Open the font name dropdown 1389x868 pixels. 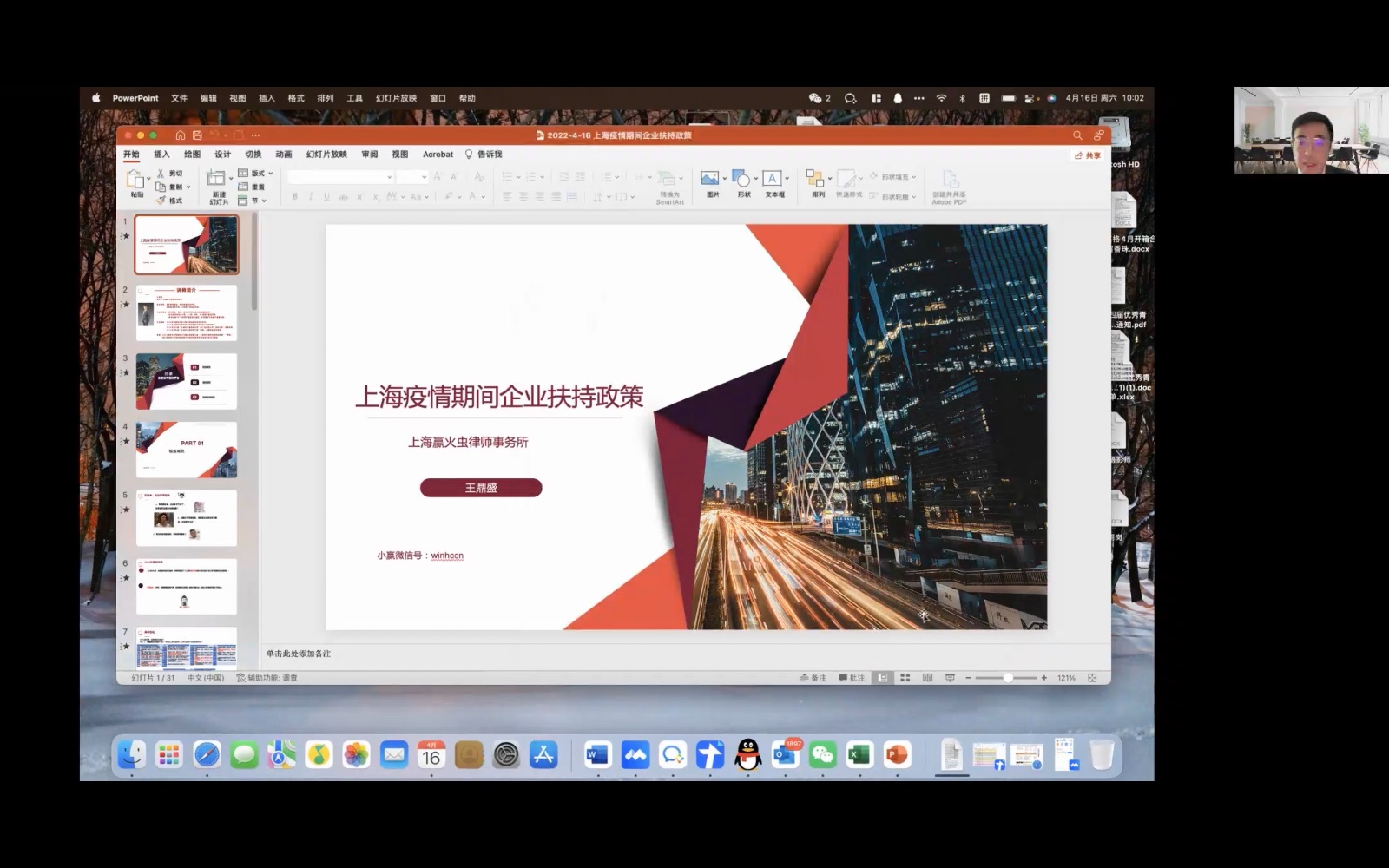[389, 177]
